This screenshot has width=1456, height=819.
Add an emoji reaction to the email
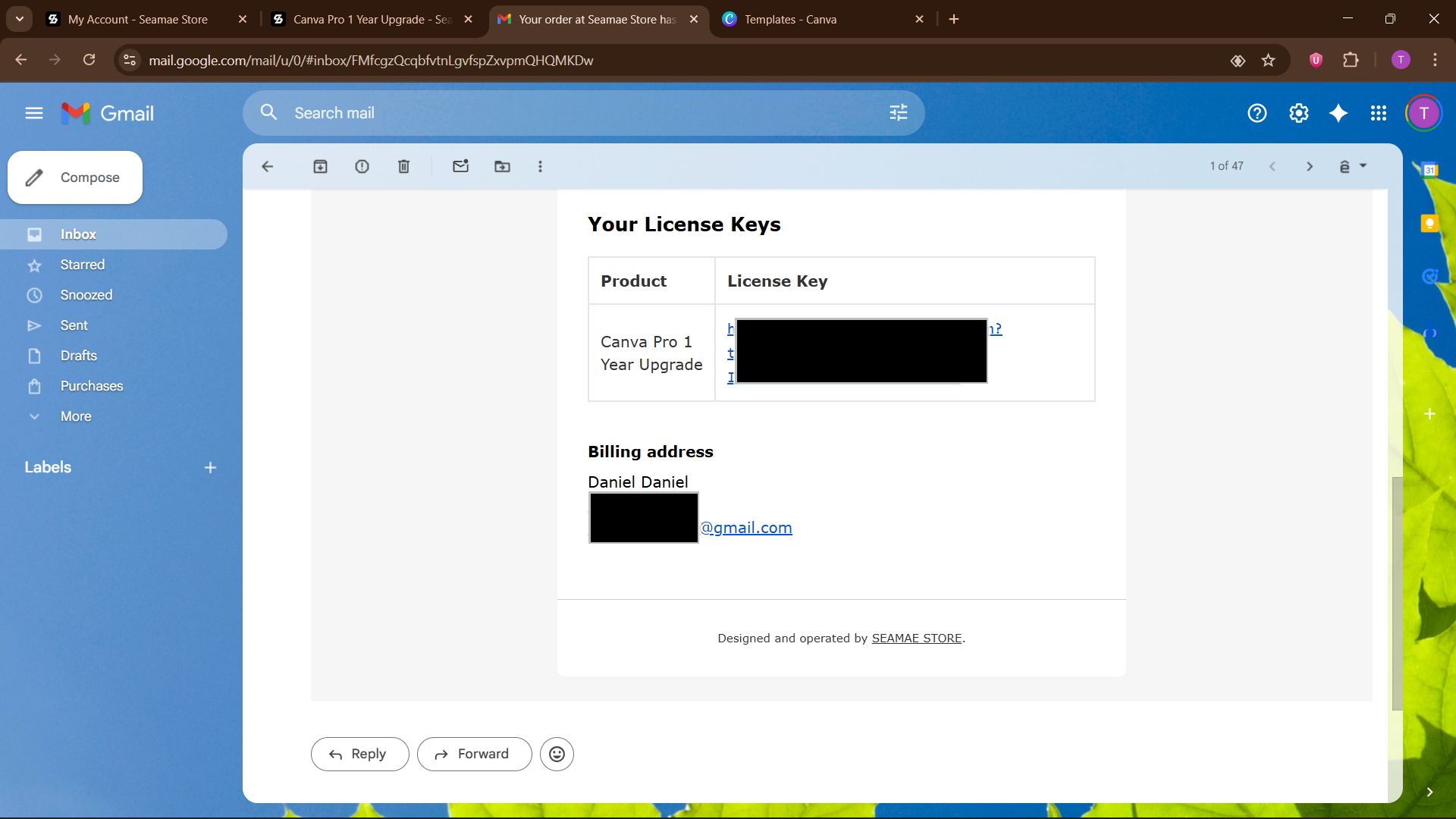(x=557, y=754)
